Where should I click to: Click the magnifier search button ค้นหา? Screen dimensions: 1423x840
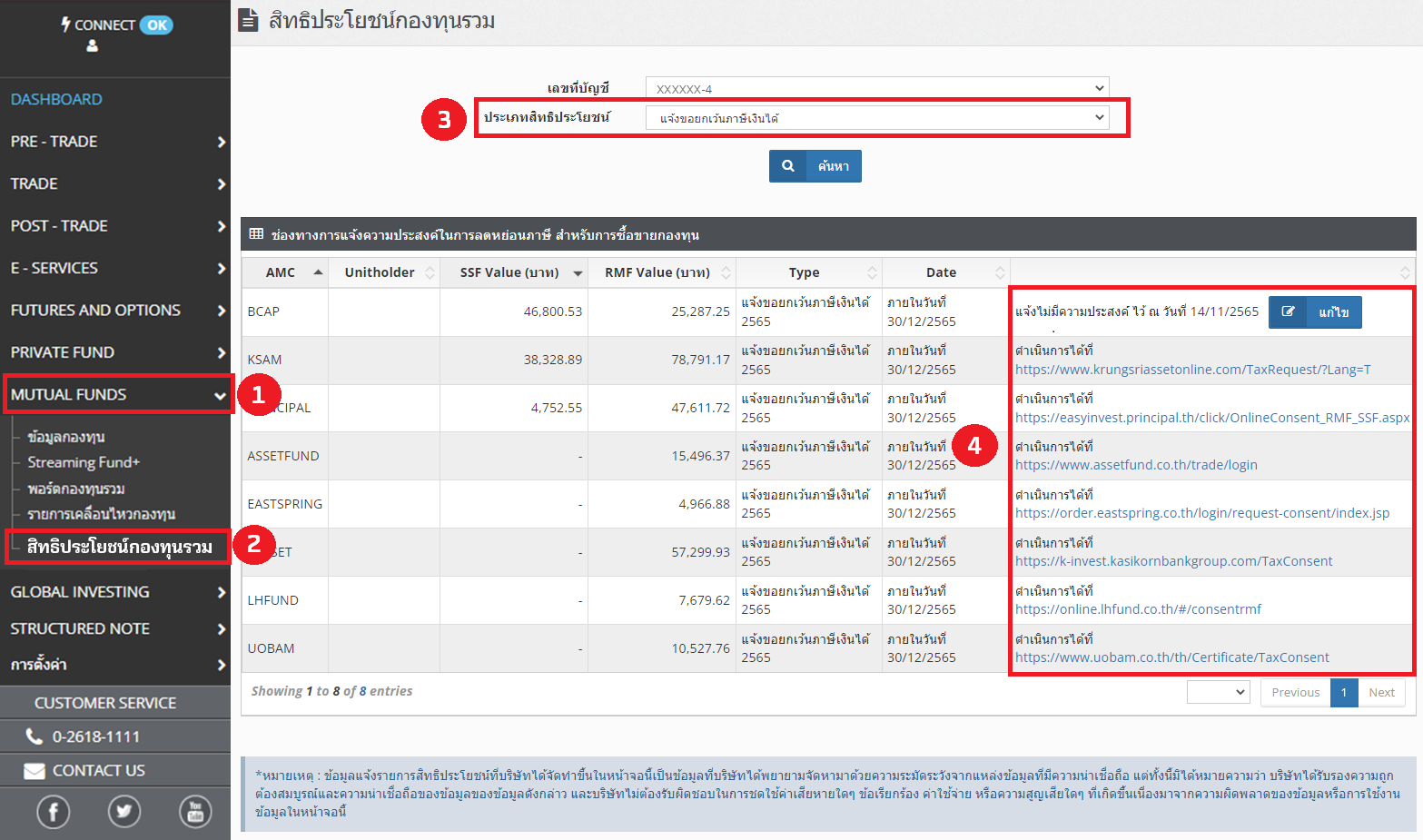[815, 166]
